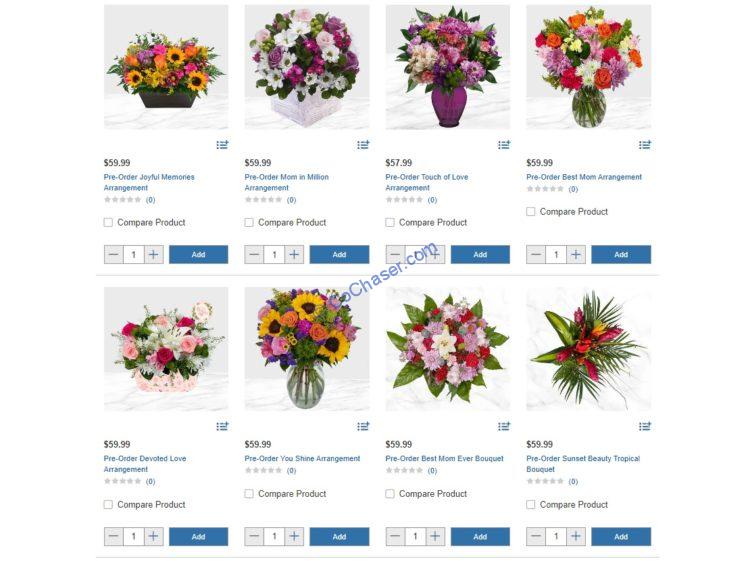Viewport: 750px width, 561px height.
Task: Increase quantity for Sunset Beauty Tropical Bouquet
Action: click(576, 537)
